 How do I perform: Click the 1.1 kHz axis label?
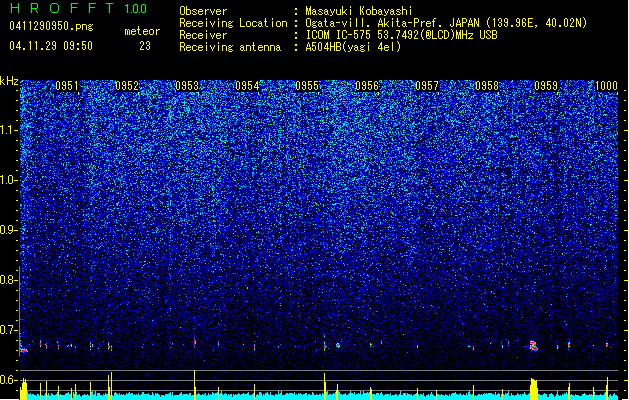pyautogui.click(x=9, y=130)
